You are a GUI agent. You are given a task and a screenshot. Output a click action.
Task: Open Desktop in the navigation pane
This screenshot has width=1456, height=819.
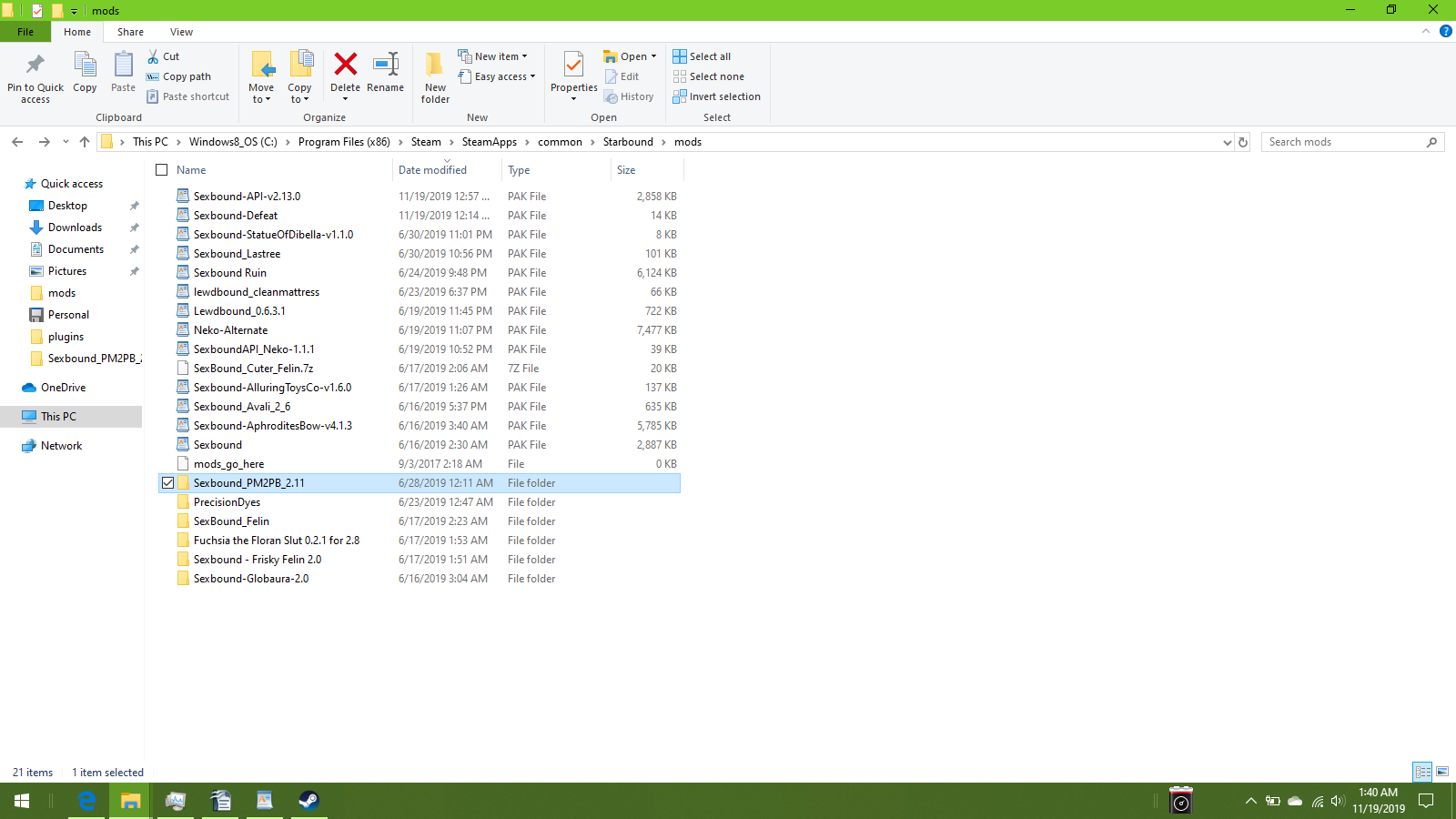pyautogui.click(x=67, y=206)
